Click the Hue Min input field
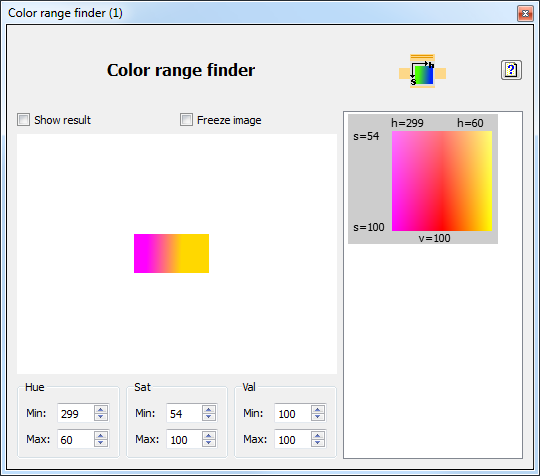This screenshot has width=540, height=476. pyautogui.click(x=76, y=413)
